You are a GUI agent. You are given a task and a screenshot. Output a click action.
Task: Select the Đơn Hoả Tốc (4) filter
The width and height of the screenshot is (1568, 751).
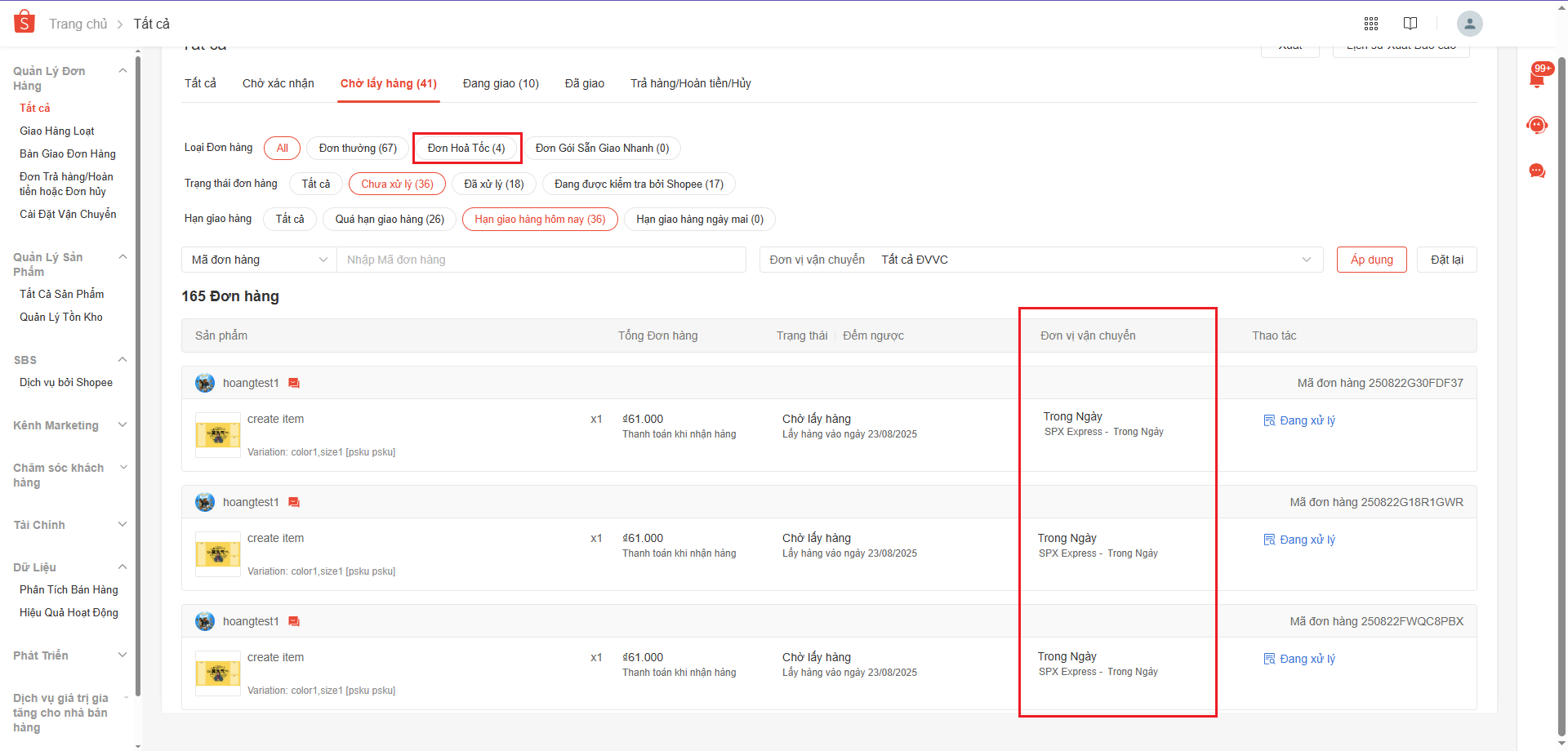click(466, 149)
